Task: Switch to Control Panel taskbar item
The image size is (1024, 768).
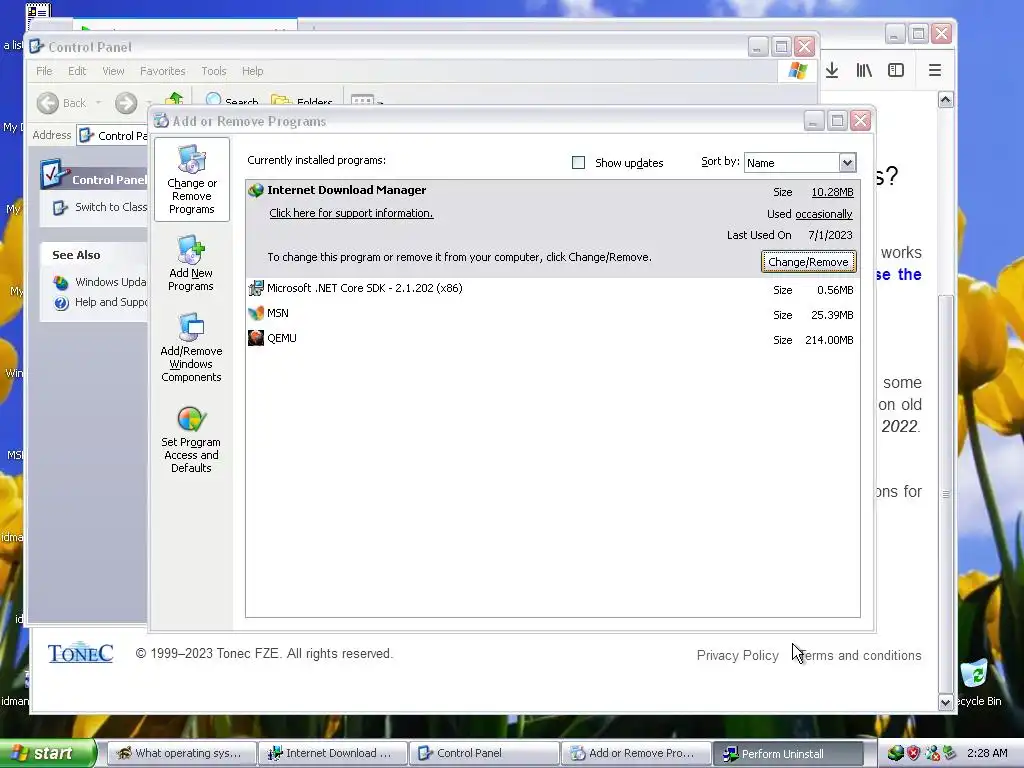Action: [x=483, y=753]
